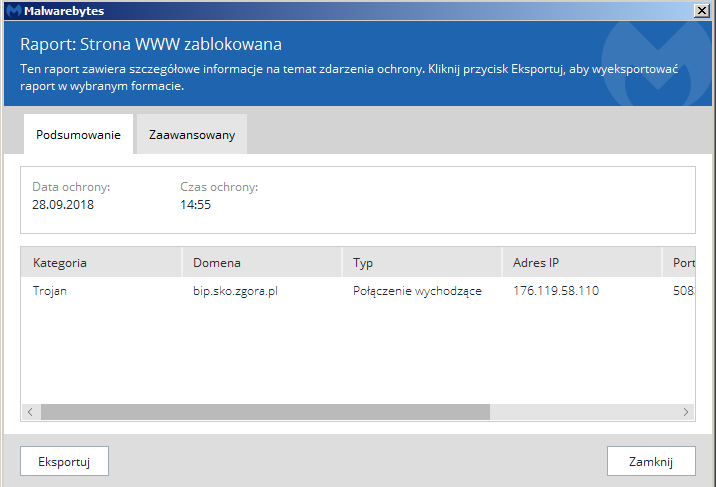Select the Trojan category cell
The width and height of the screenshot is (716, 487).
pos(50,291)
